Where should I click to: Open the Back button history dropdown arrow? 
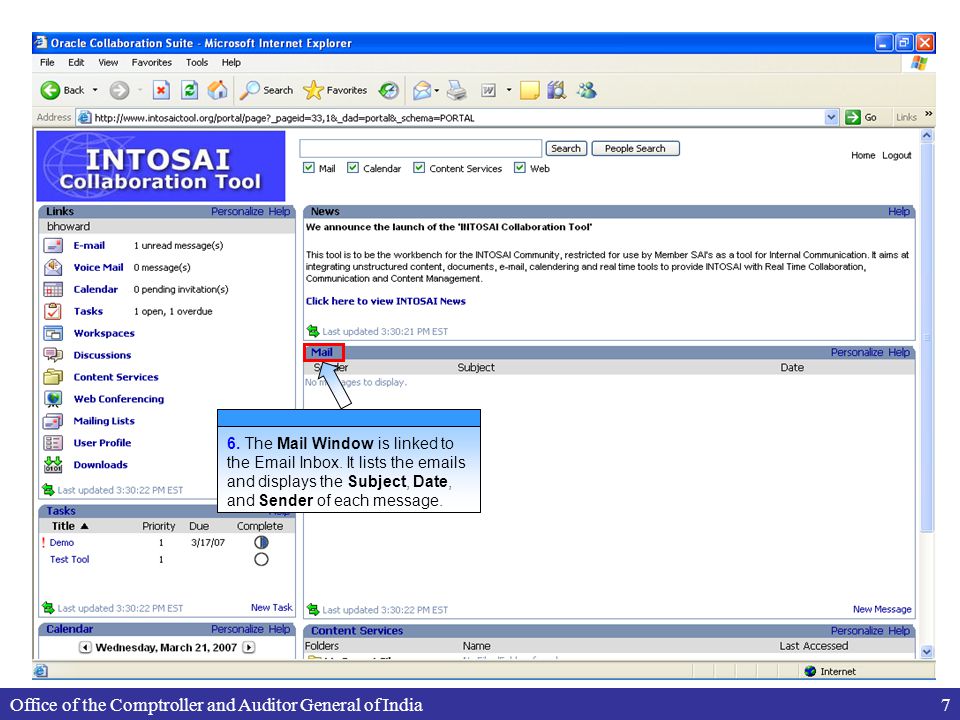[x=95, y=91]
